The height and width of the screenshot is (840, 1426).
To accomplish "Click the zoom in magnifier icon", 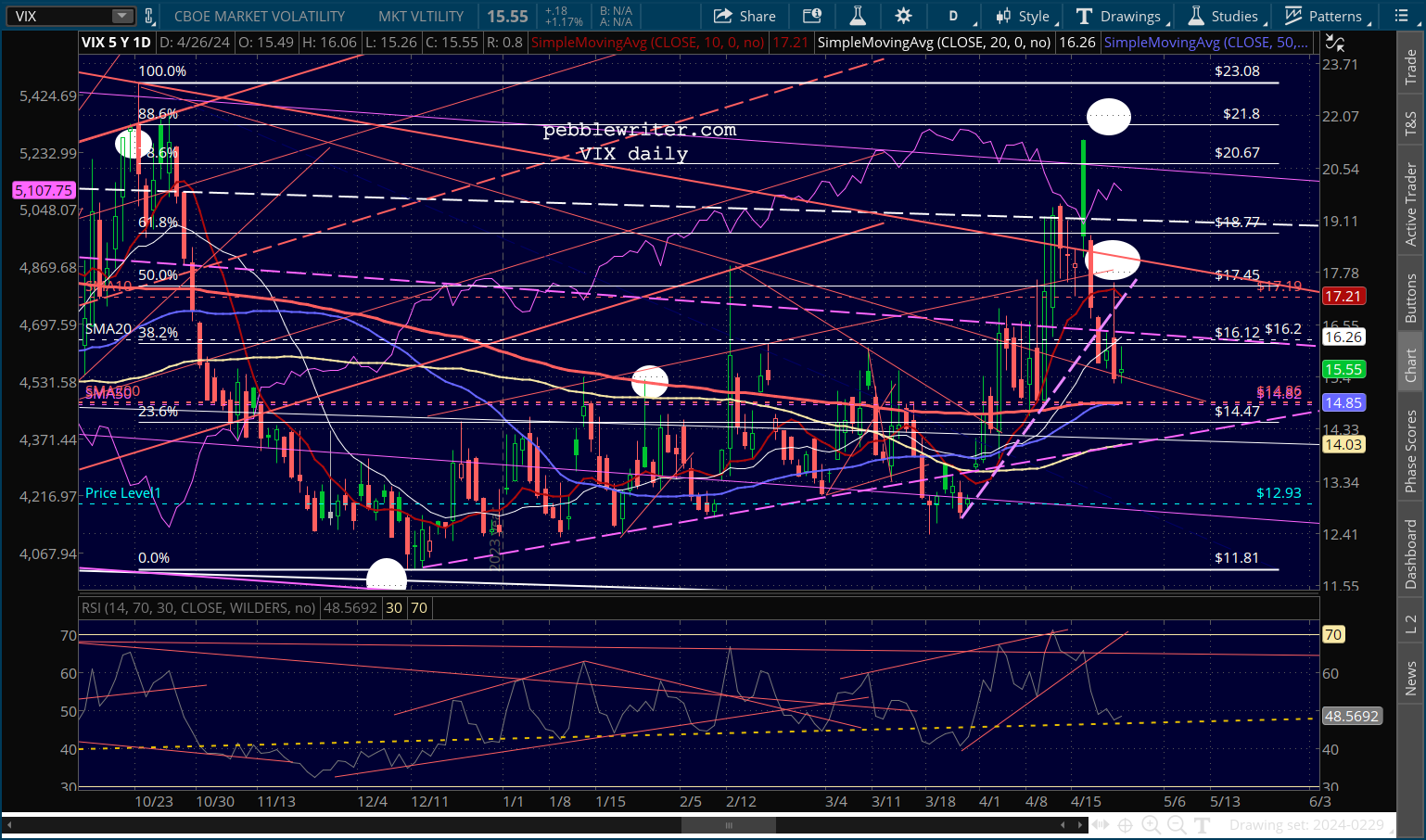I will (1151, 824).
